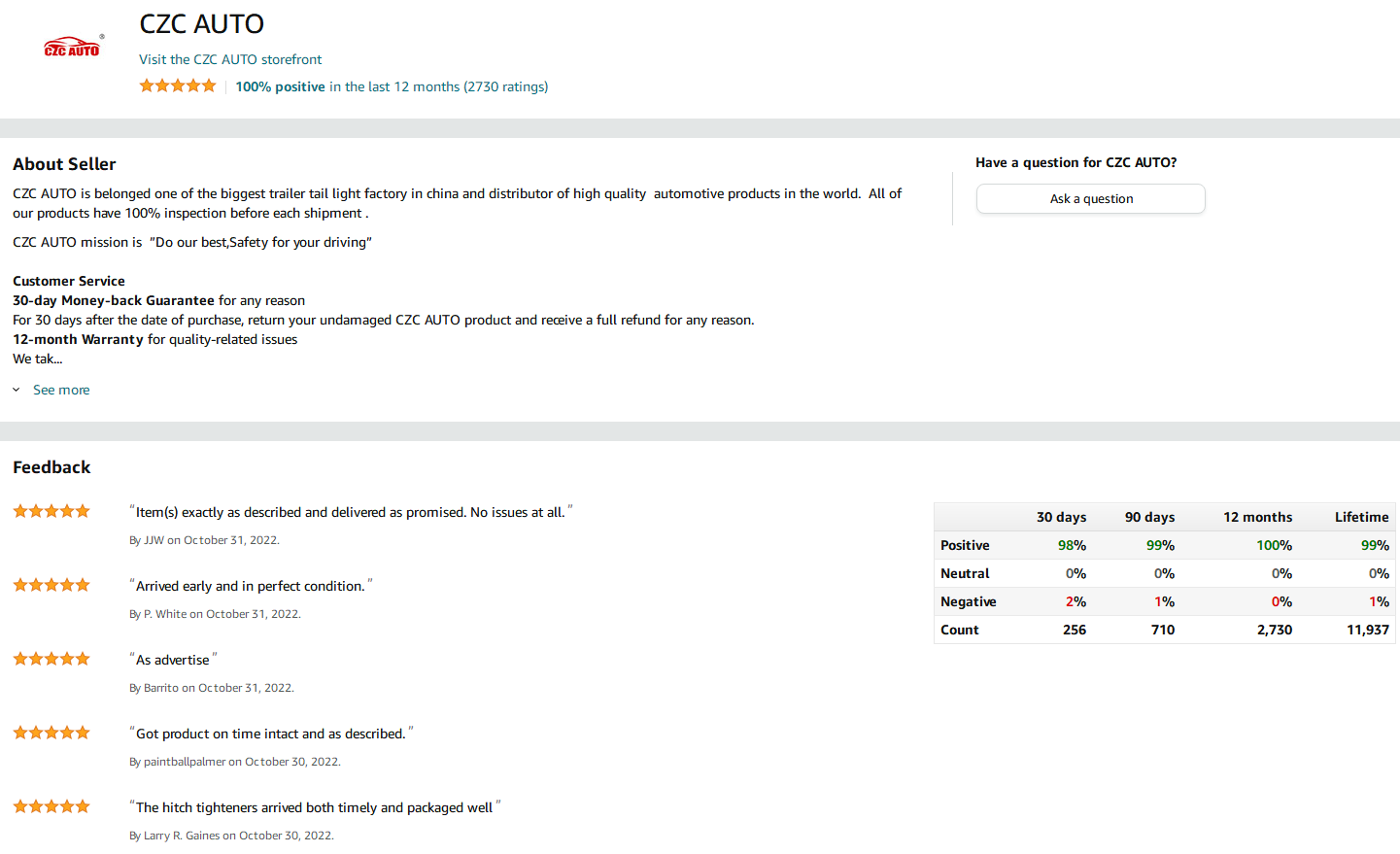Click the Customer Service heading
This screenshot has width=1400, height=854.
69,281
